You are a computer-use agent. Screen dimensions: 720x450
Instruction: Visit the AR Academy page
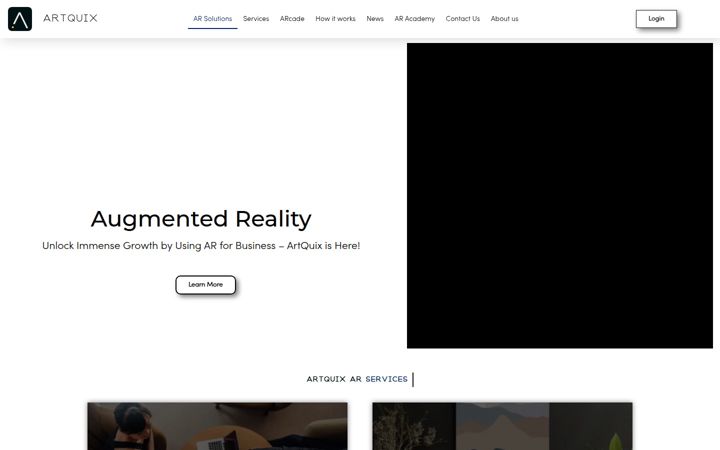tap(415, 19)
